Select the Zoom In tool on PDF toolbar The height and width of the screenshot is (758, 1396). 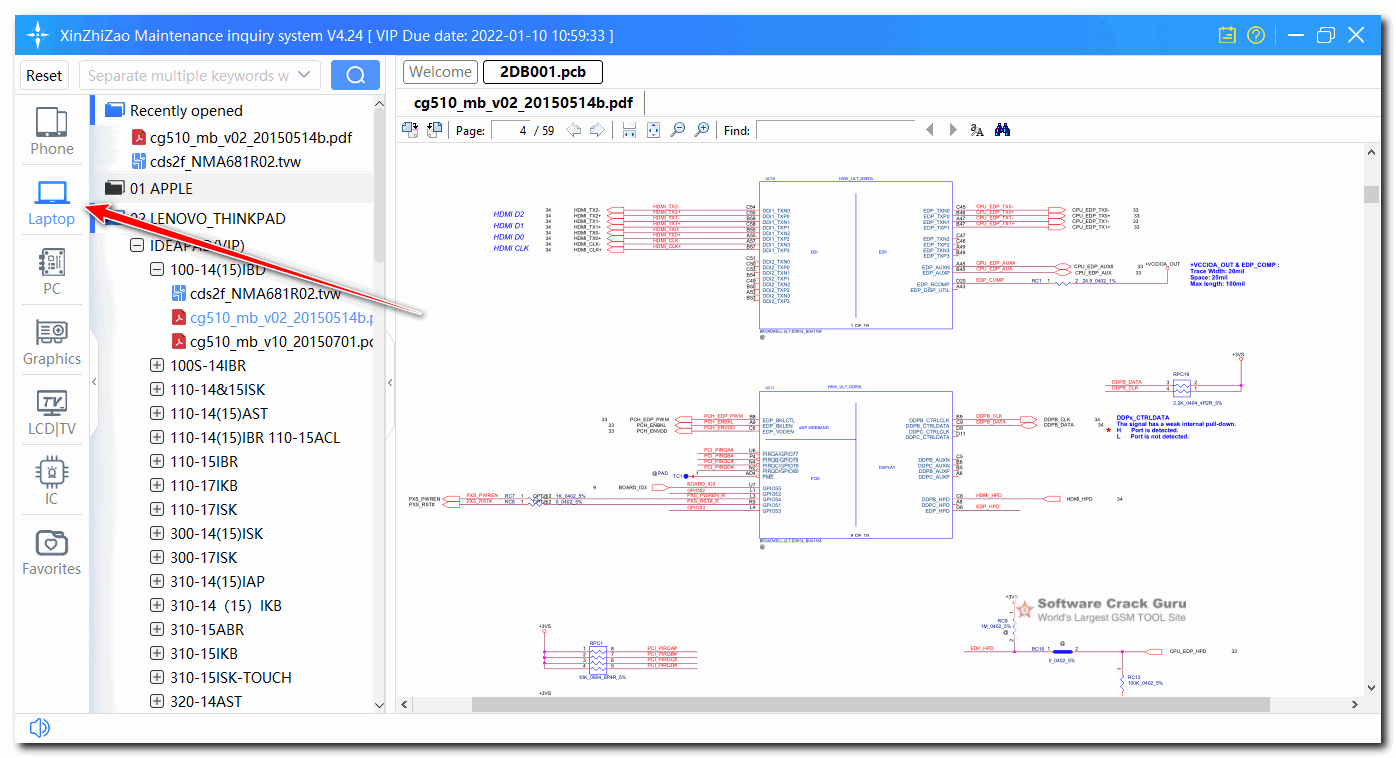(x=702, y=129)
